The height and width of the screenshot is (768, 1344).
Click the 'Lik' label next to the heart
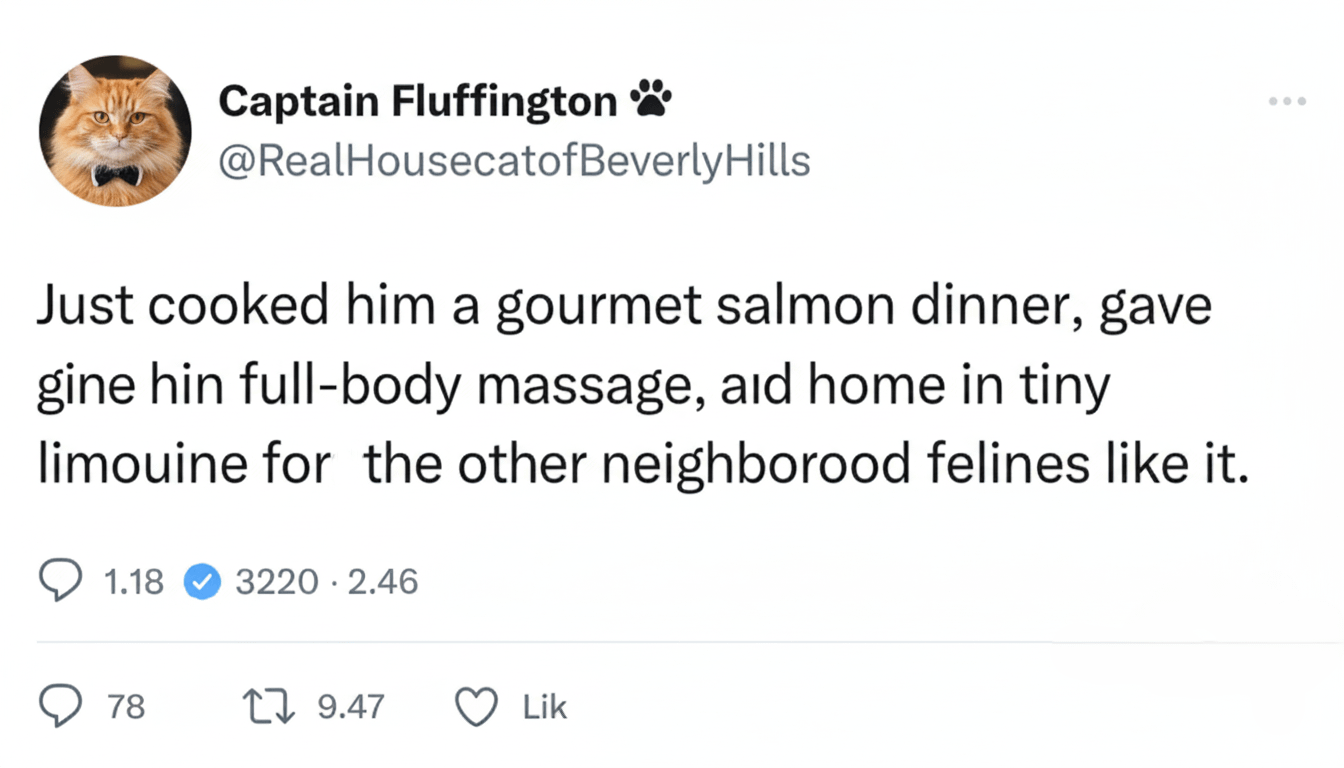[545, 708]
